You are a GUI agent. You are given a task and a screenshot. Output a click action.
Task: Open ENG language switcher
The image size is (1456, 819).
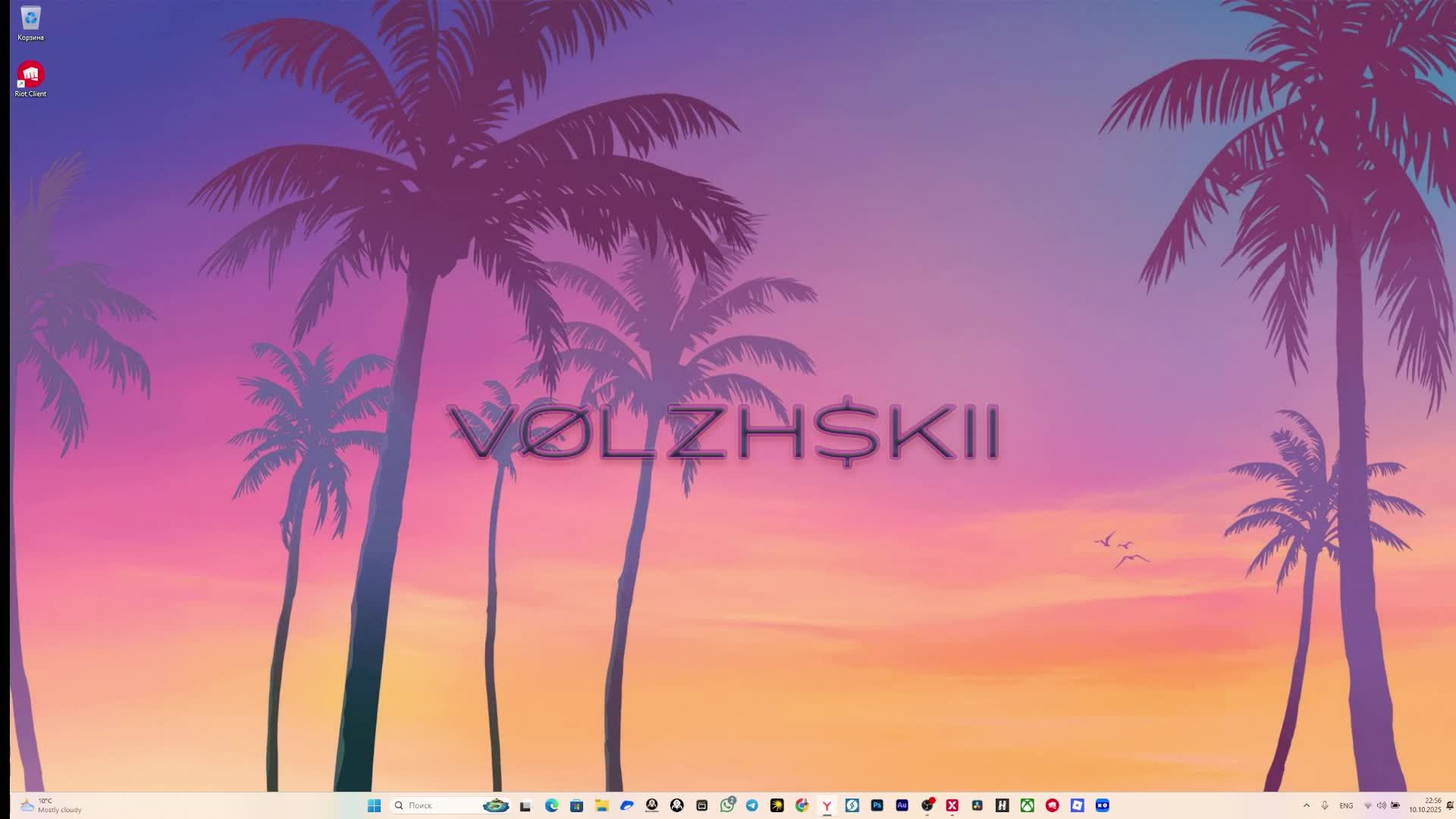1346,805
